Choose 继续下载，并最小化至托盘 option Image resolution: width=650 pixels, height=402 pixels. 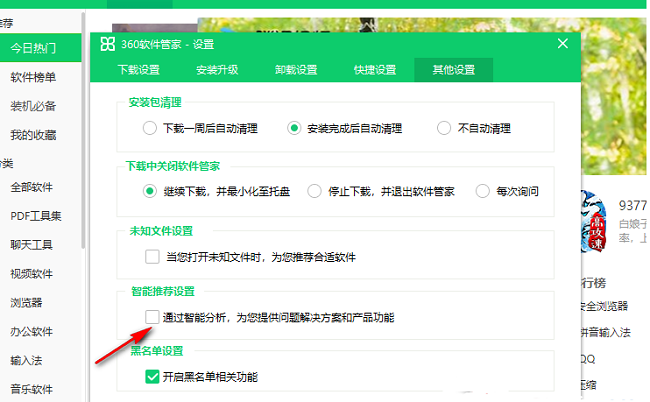click(150, 191)
